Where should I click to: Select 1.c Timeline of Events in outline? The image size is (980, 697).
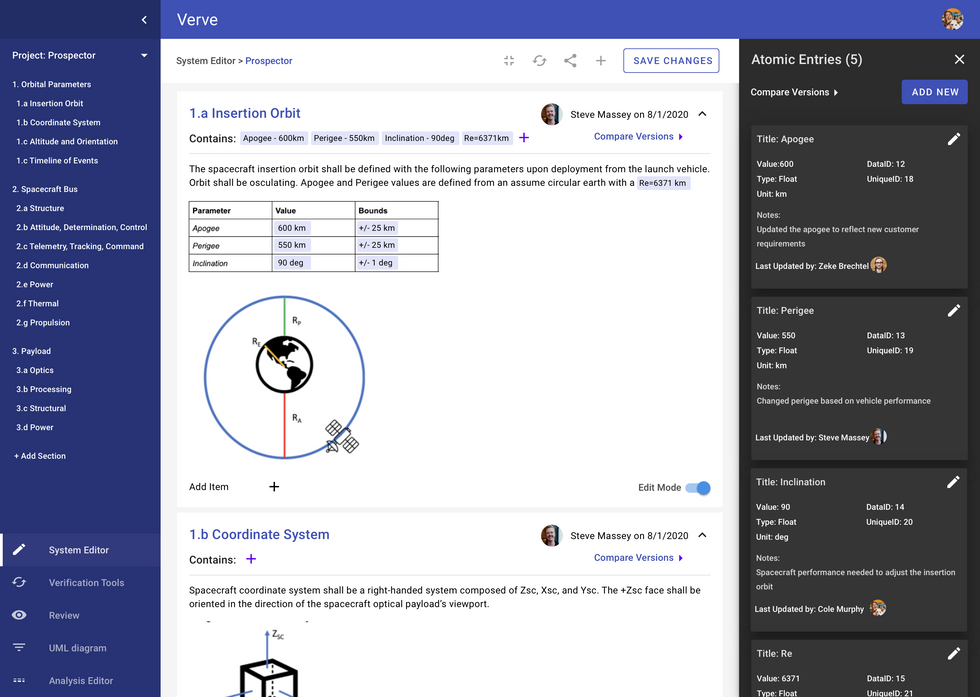click(57, 161)
